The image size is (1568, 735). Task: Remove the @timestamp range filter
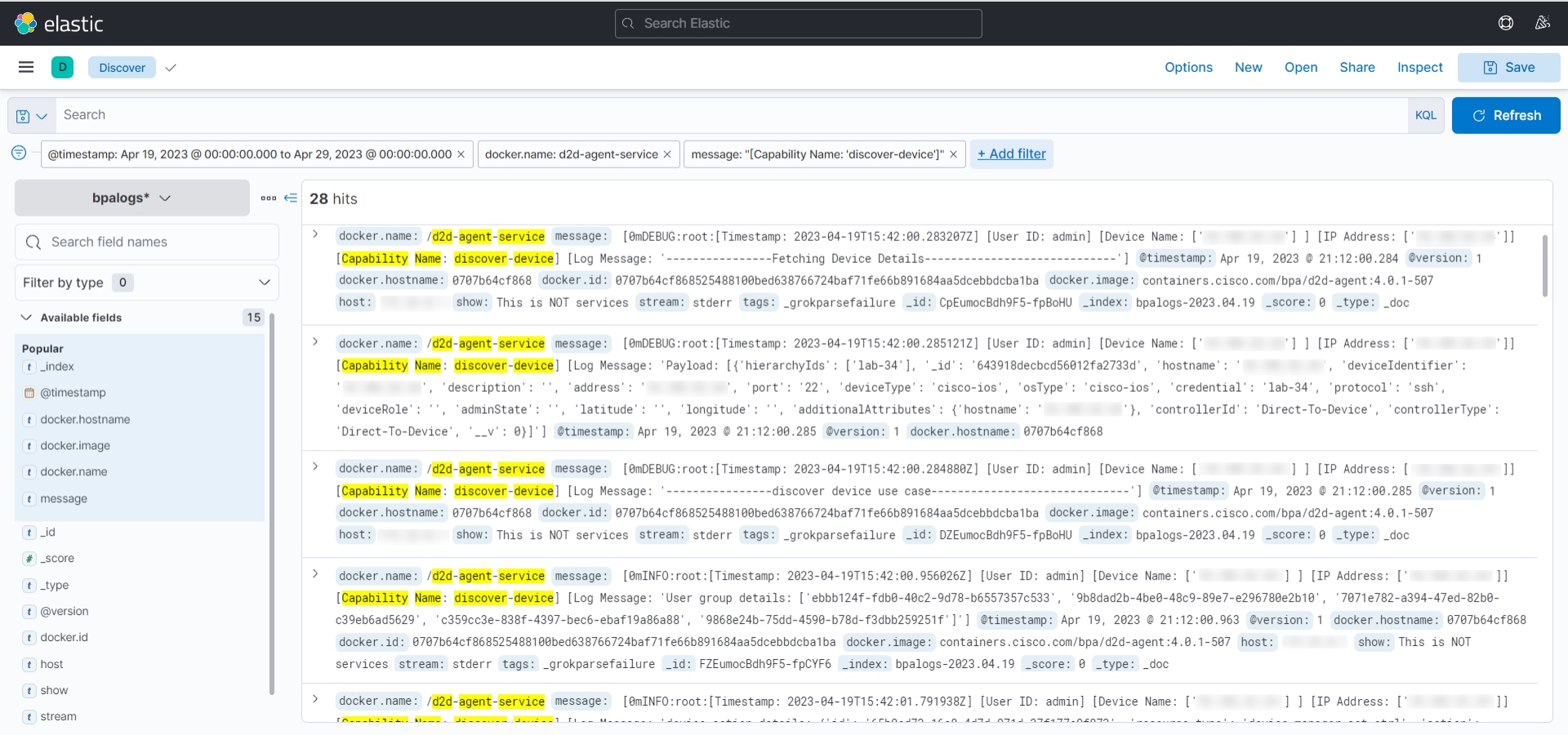pyautogui.click(x=461, y=154)
